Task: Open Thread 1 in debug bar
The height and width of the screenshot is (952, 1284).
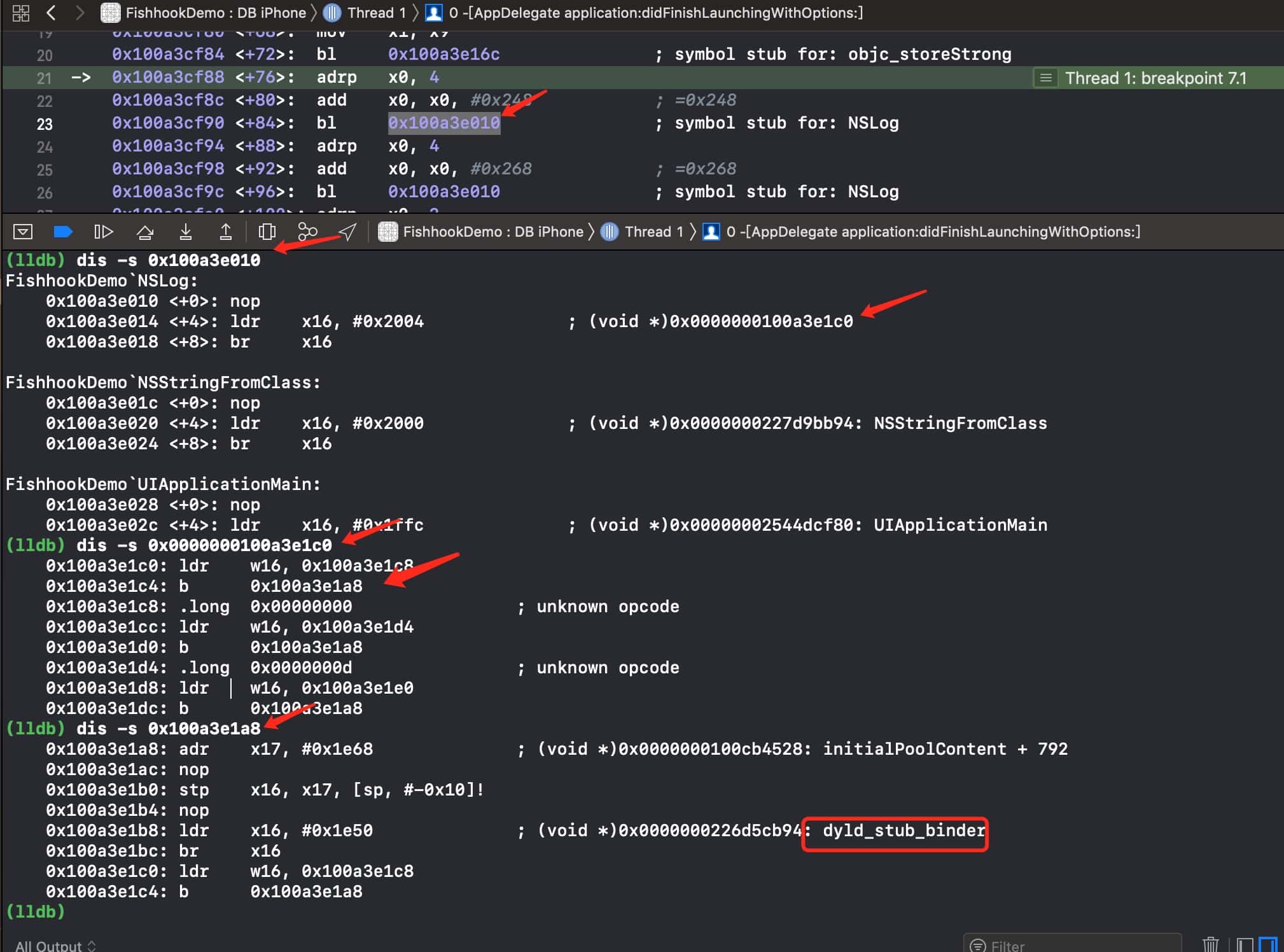Action: tap(643, 232)
